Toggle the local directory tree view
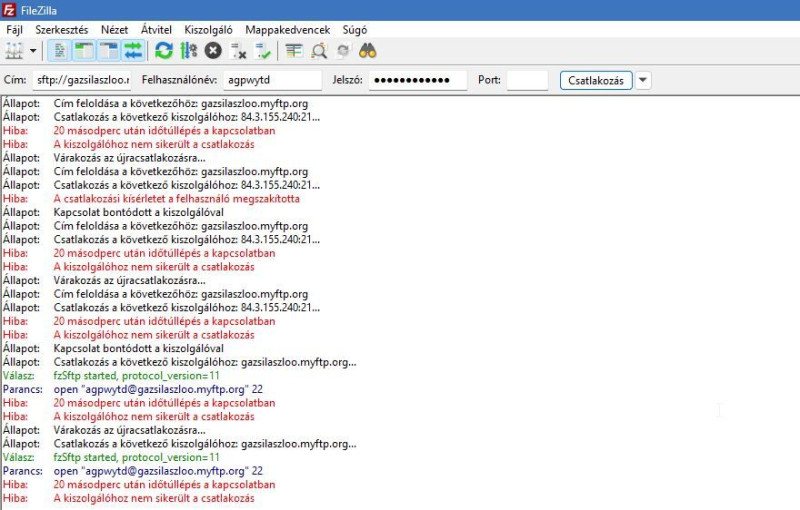The width and height of the screenshot is (800, 510). point(84,51)
